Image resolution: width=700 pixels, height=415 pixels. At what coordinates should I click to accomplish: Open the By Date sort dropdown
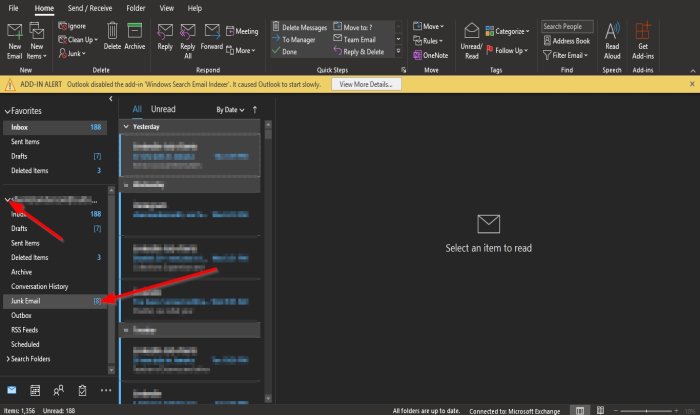(x=230, y=110)
